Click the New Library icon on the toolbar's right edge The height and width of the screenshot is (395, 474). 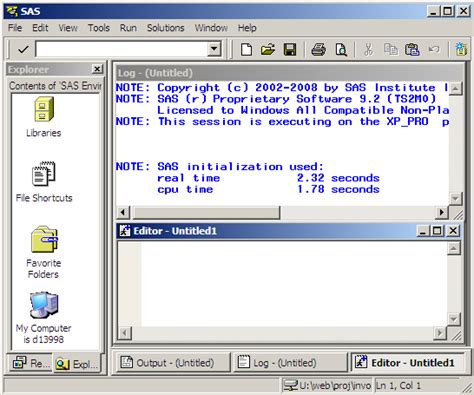pyautogui.click(x=462, y=50)
